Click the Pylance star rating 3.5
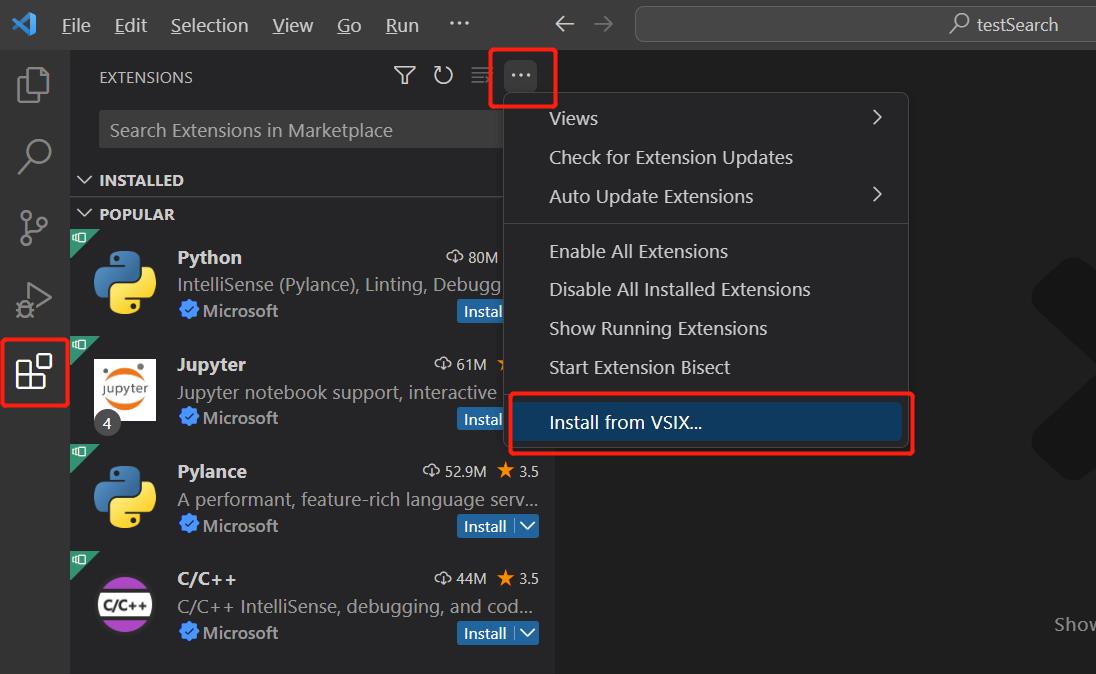The image size is (1096, 674). (518, 471)
